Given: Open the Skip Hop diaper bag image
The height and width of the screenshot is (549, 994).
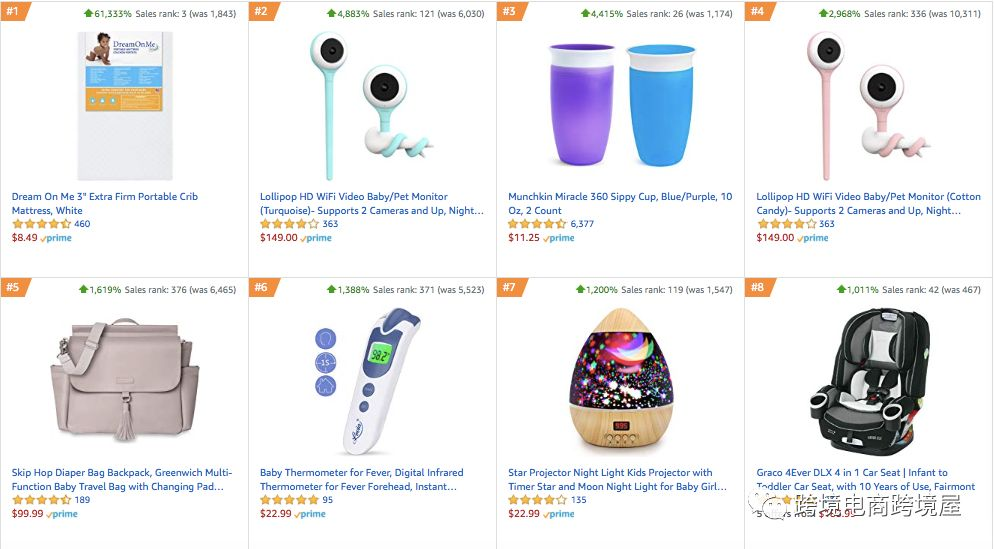Looking at the screenshot, I should (x=124, y=380).
